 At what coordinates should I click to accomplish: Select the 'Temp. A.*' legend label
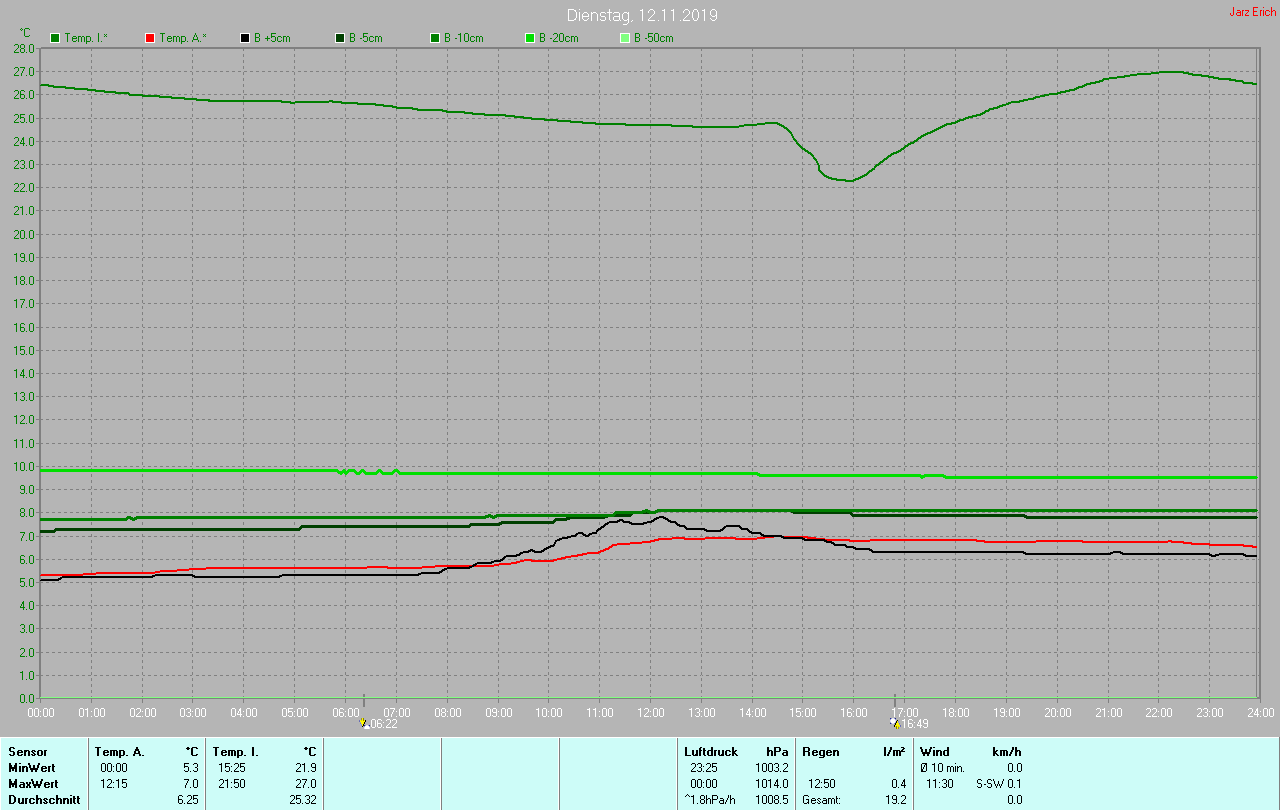coord(182,38)
